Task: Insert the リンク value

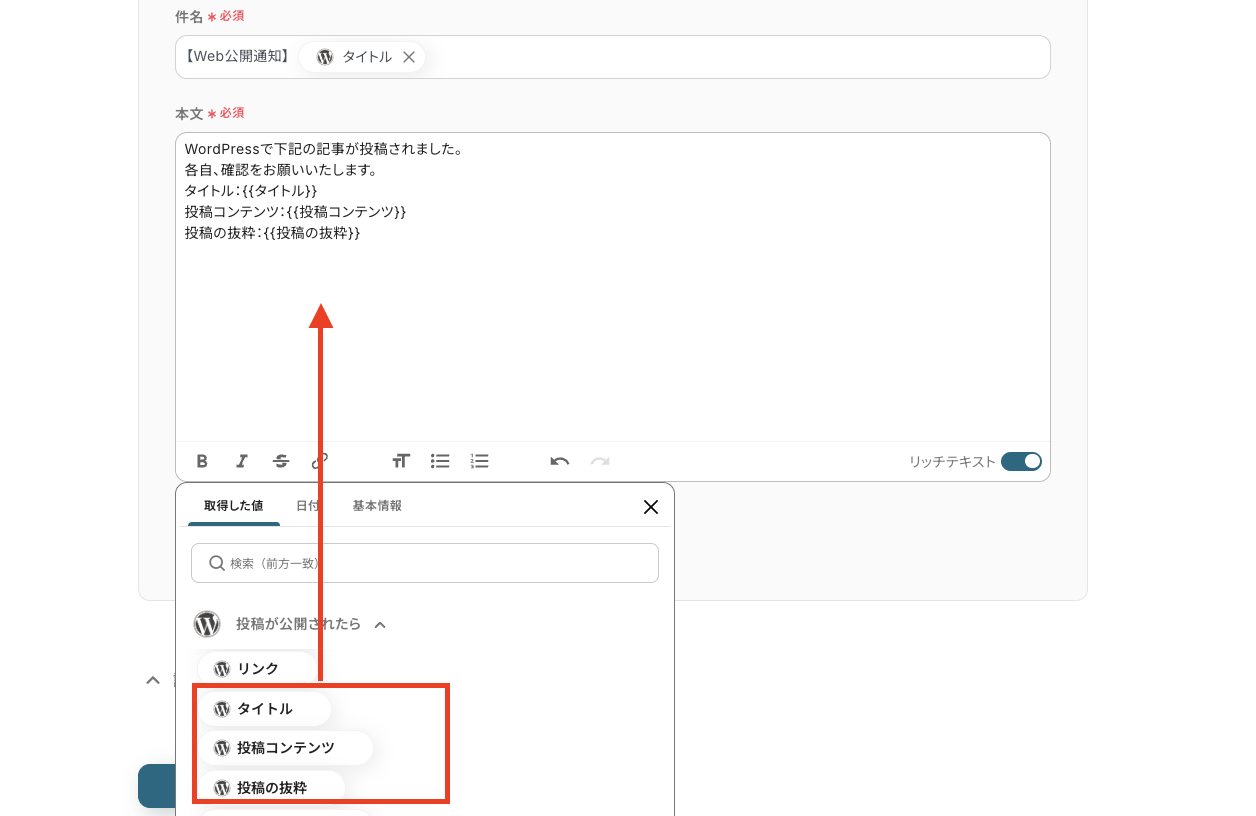Action: coord(257,668)
